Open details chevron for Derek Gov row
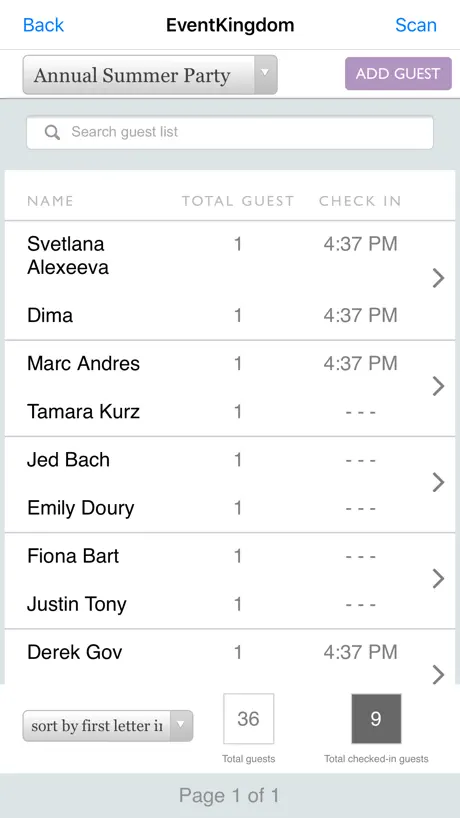This screenshot has width=460, height=818. (x=438, y=673)
